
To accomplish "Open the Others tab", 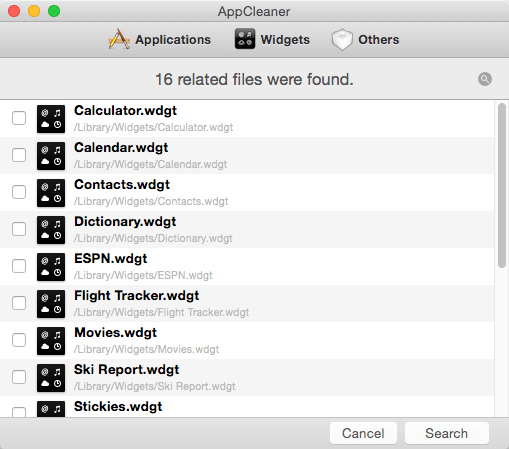I will point(365,40).
